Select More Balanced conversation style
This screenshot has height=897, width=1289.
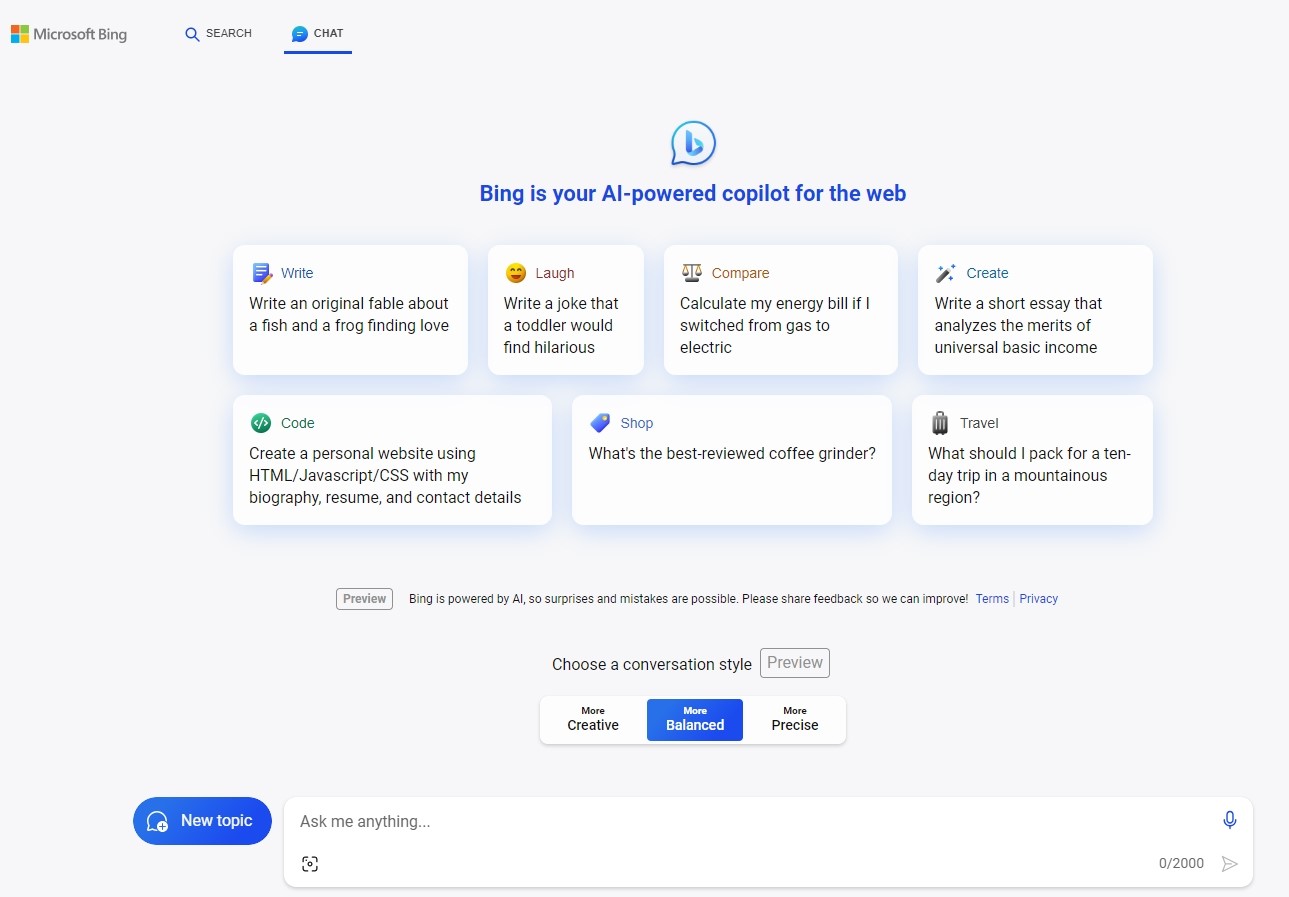(695, 719)
